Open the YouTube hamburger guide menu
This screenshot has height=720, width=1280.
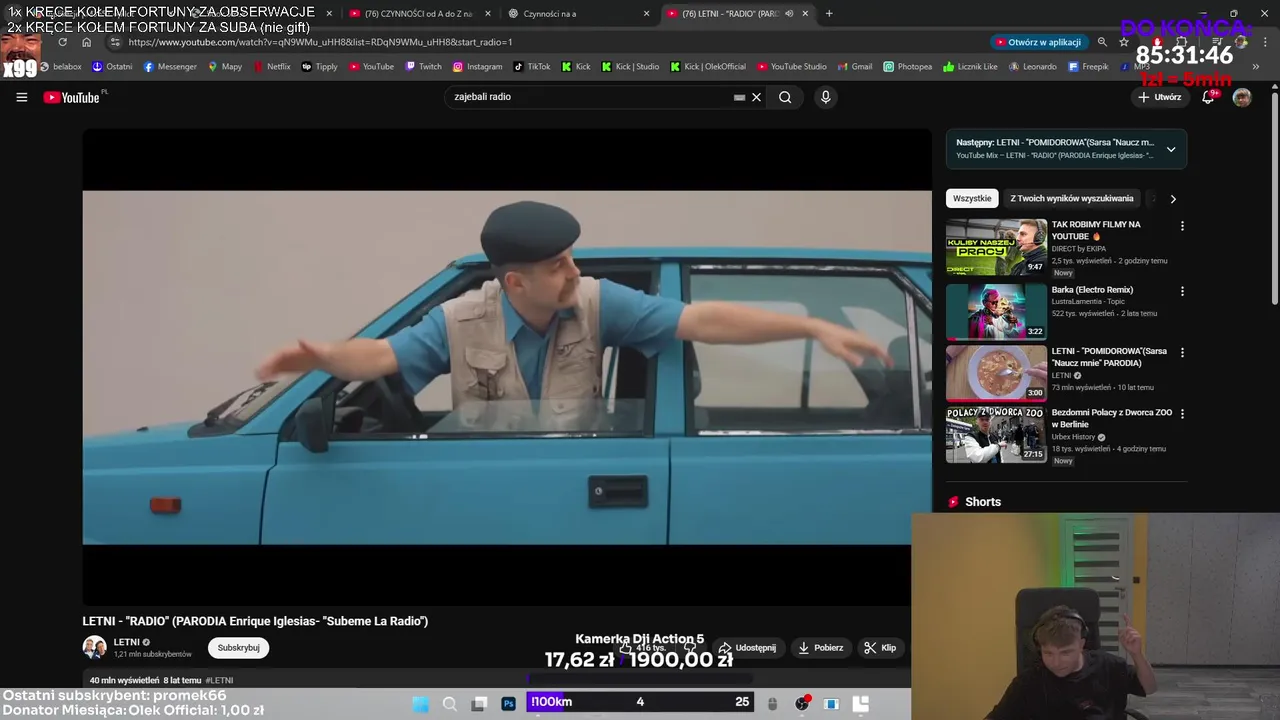[x=21, y=97]
